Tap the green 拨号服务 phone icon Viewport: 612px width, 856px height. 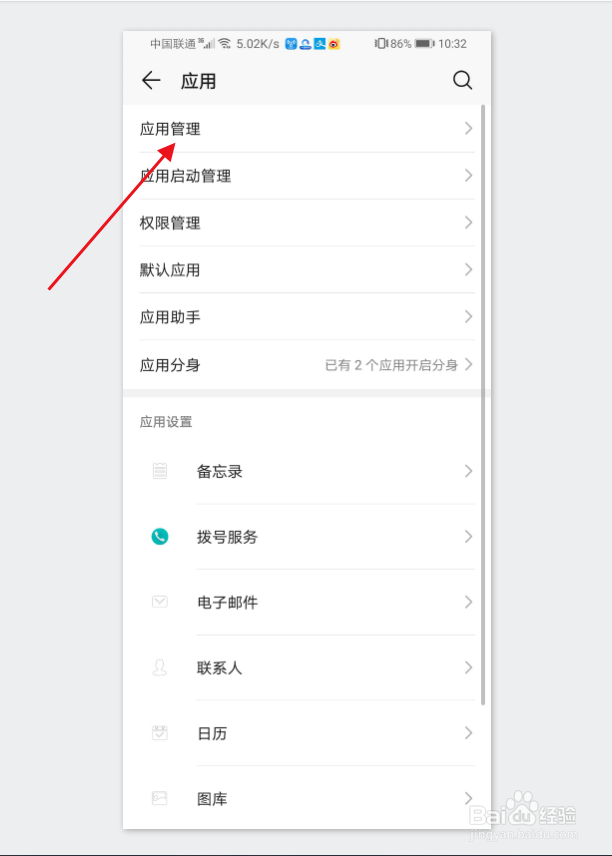click(x=159, y=537)
